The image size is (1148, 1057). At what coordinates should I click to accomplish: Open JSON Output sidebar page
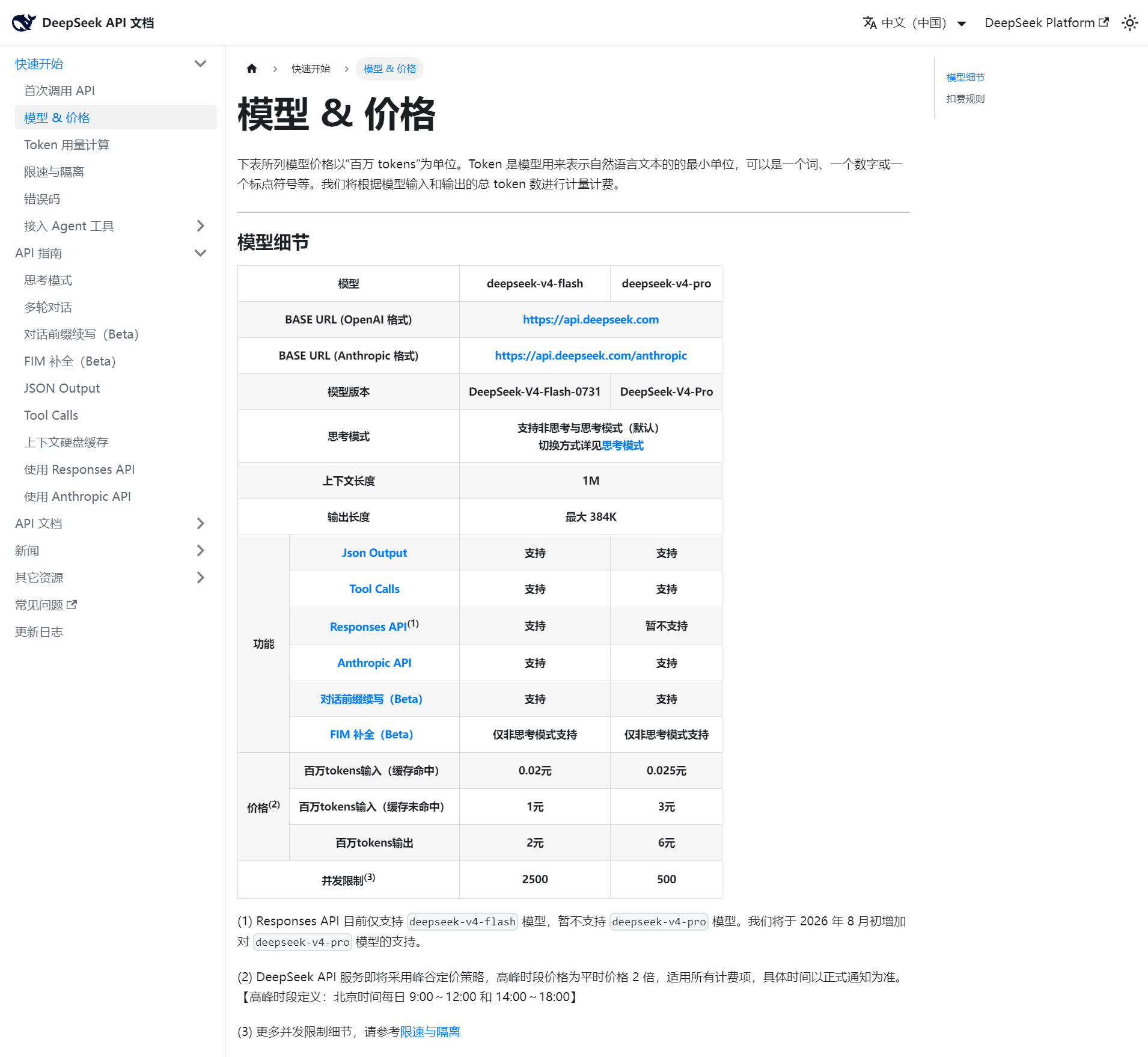pyautogui.click(x=116, y=388)
